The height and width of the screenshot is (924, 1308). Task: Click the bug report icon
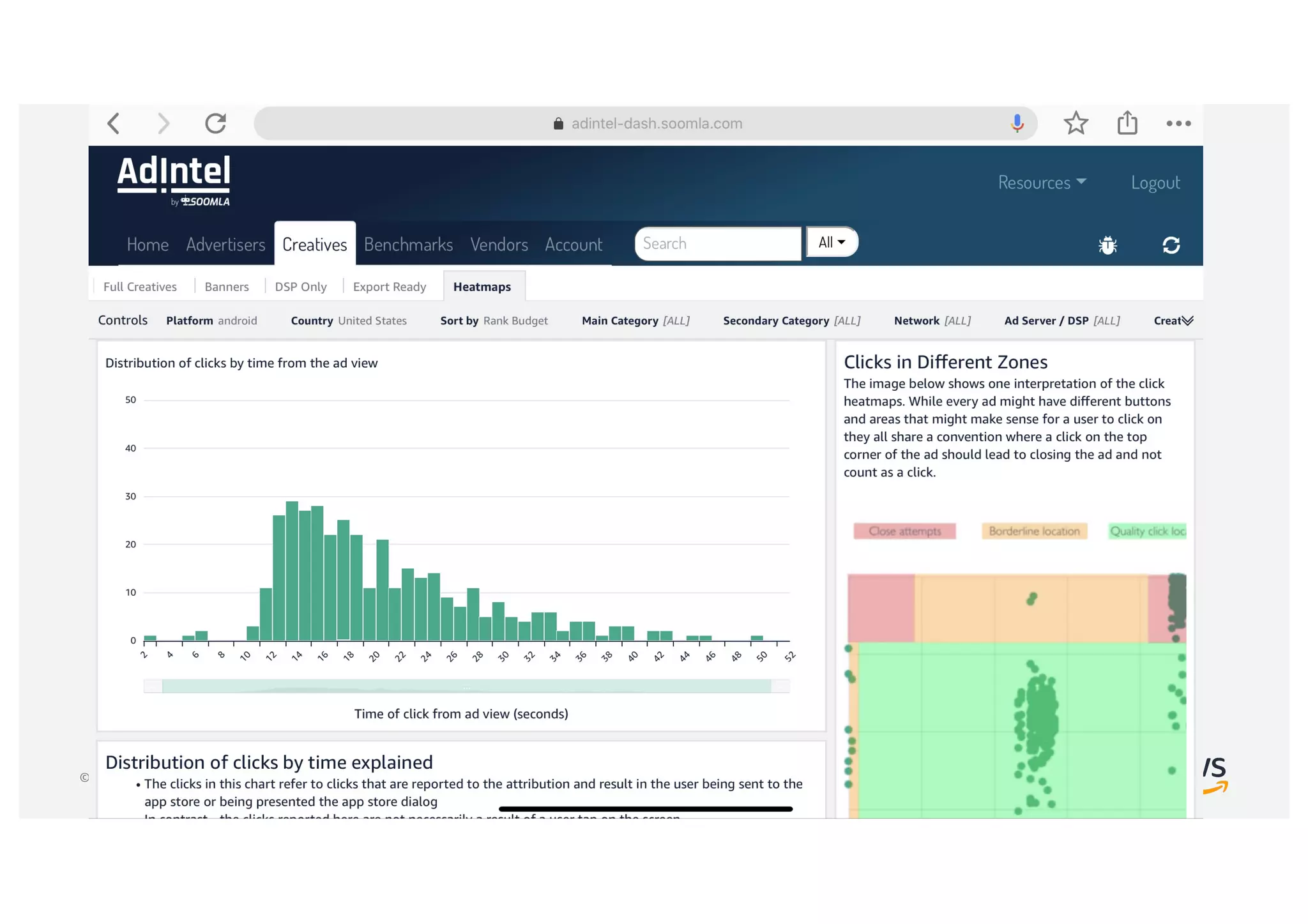1107,245
